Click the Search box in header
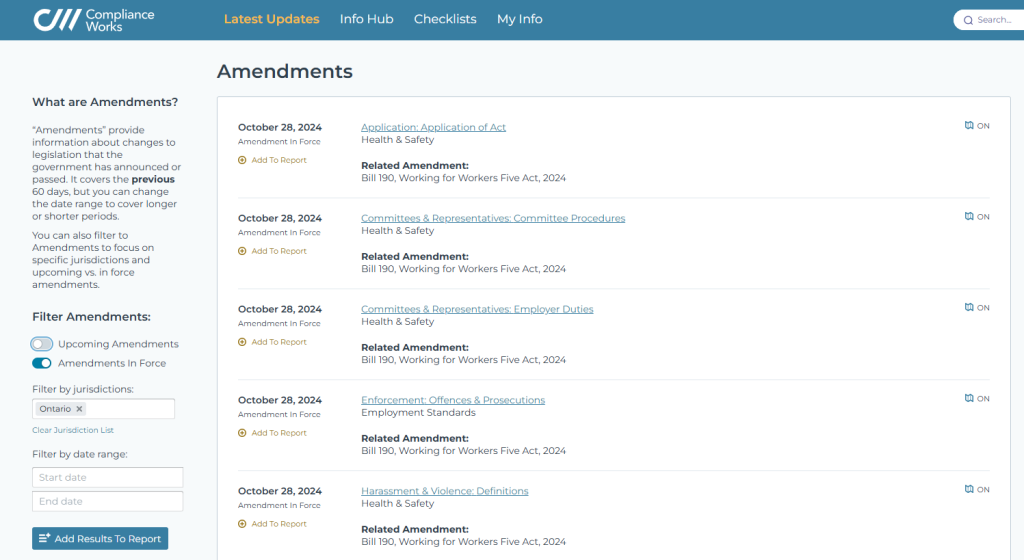The image size is (1024, 560). click(x=989, y=20)
